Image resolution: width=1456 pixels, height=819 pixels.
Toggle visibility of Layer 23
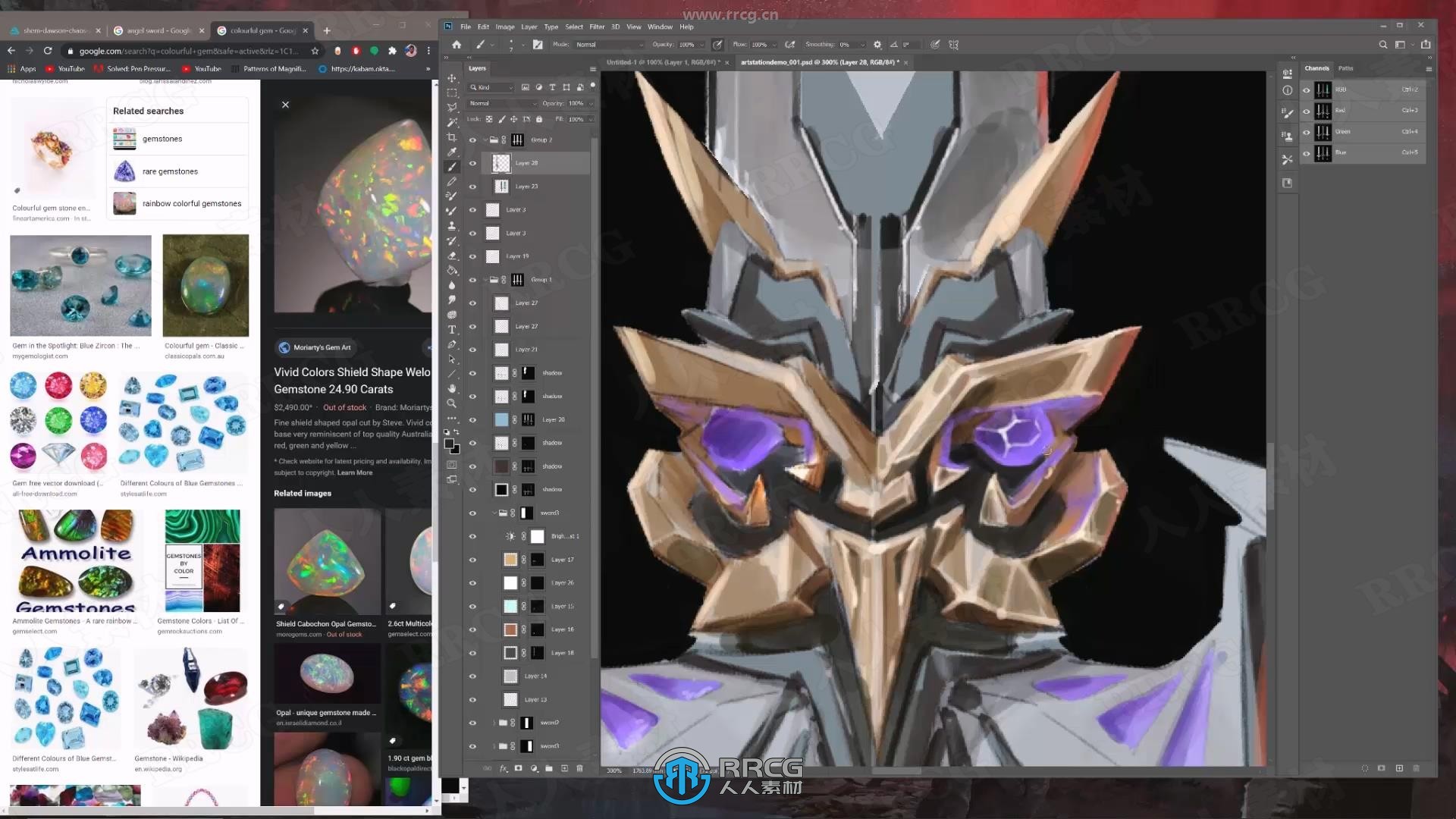[x=472, y=187]
